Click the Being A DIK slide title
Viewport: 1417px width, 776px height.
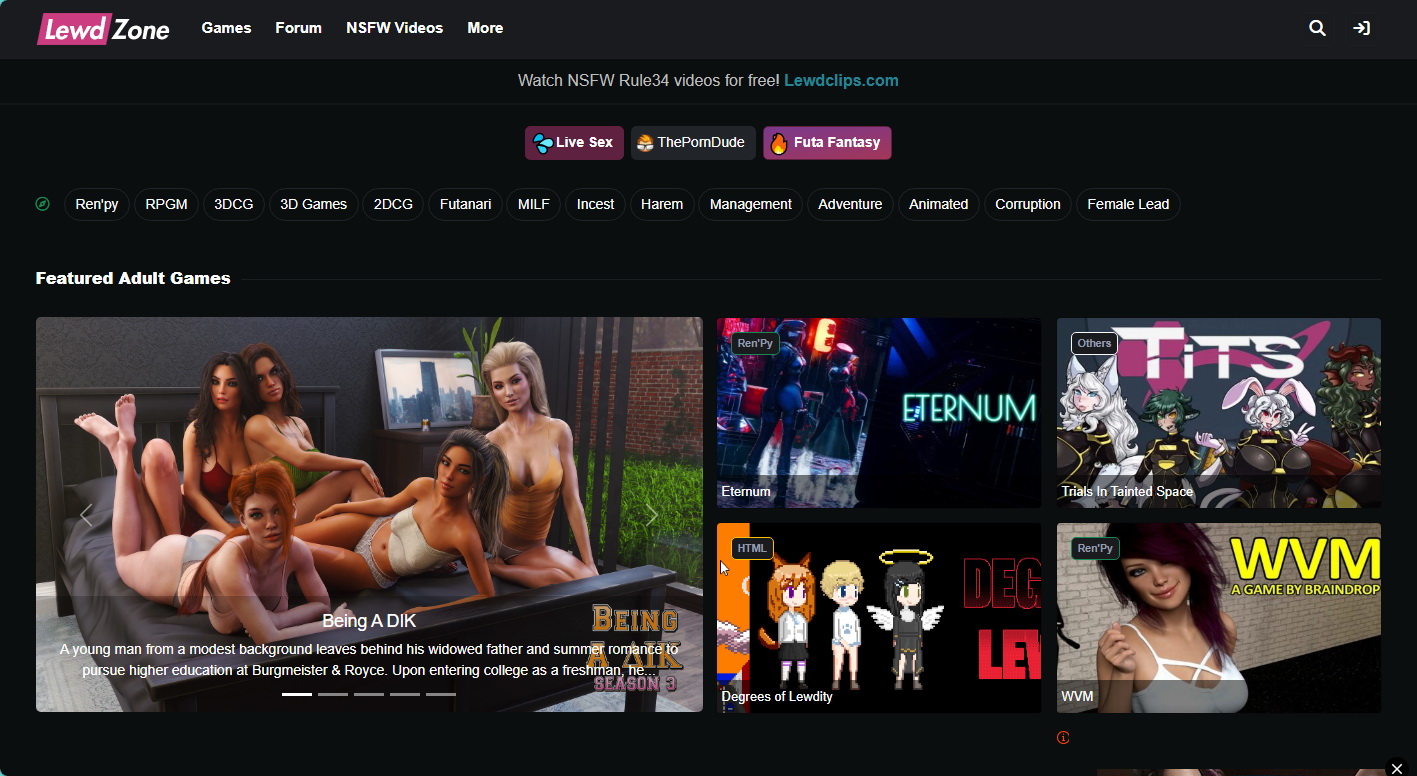[x=369, y=621]
